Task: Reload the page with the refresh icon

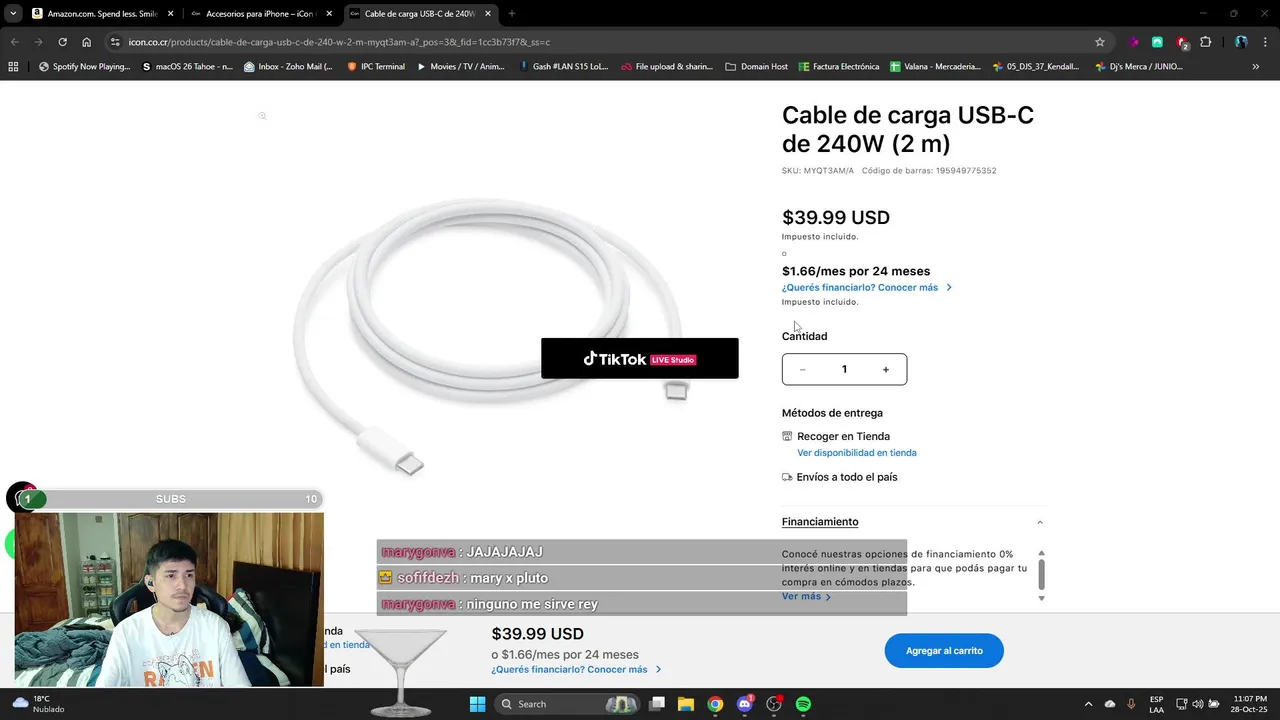Action: pyautogui.click(x=62, y=42)
